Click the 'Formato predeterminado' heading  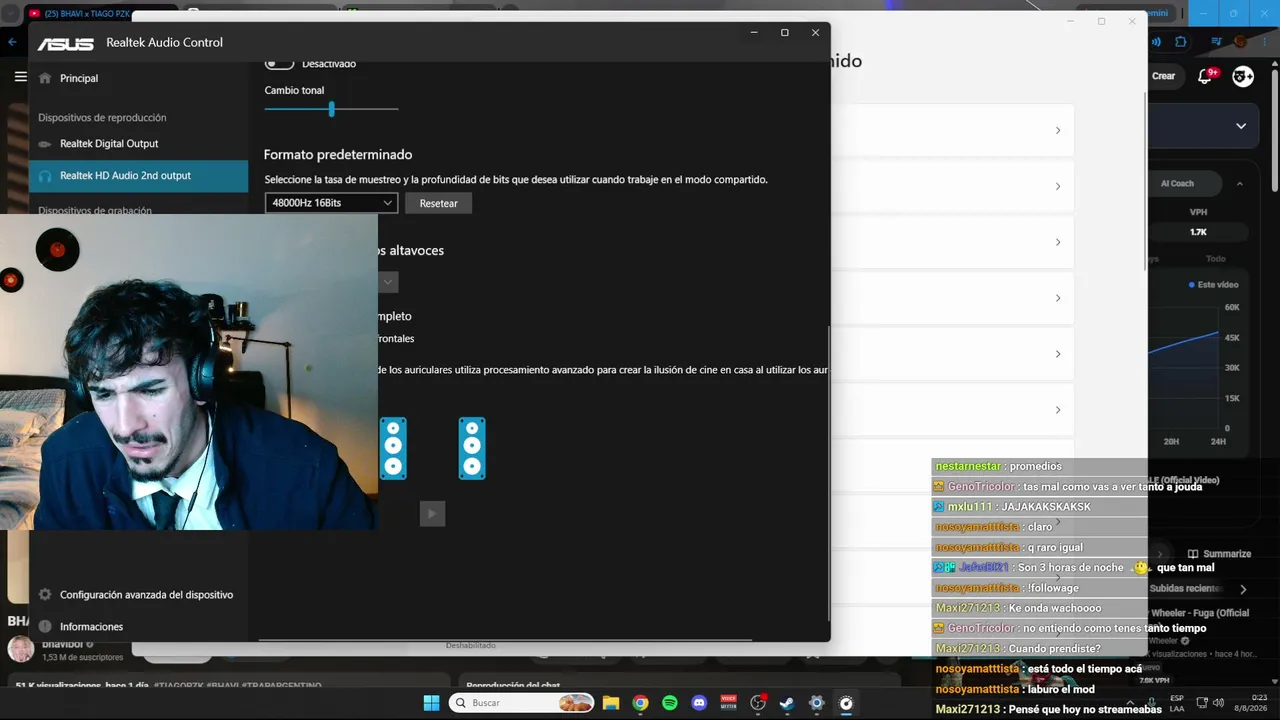click(x=338, y=155)
